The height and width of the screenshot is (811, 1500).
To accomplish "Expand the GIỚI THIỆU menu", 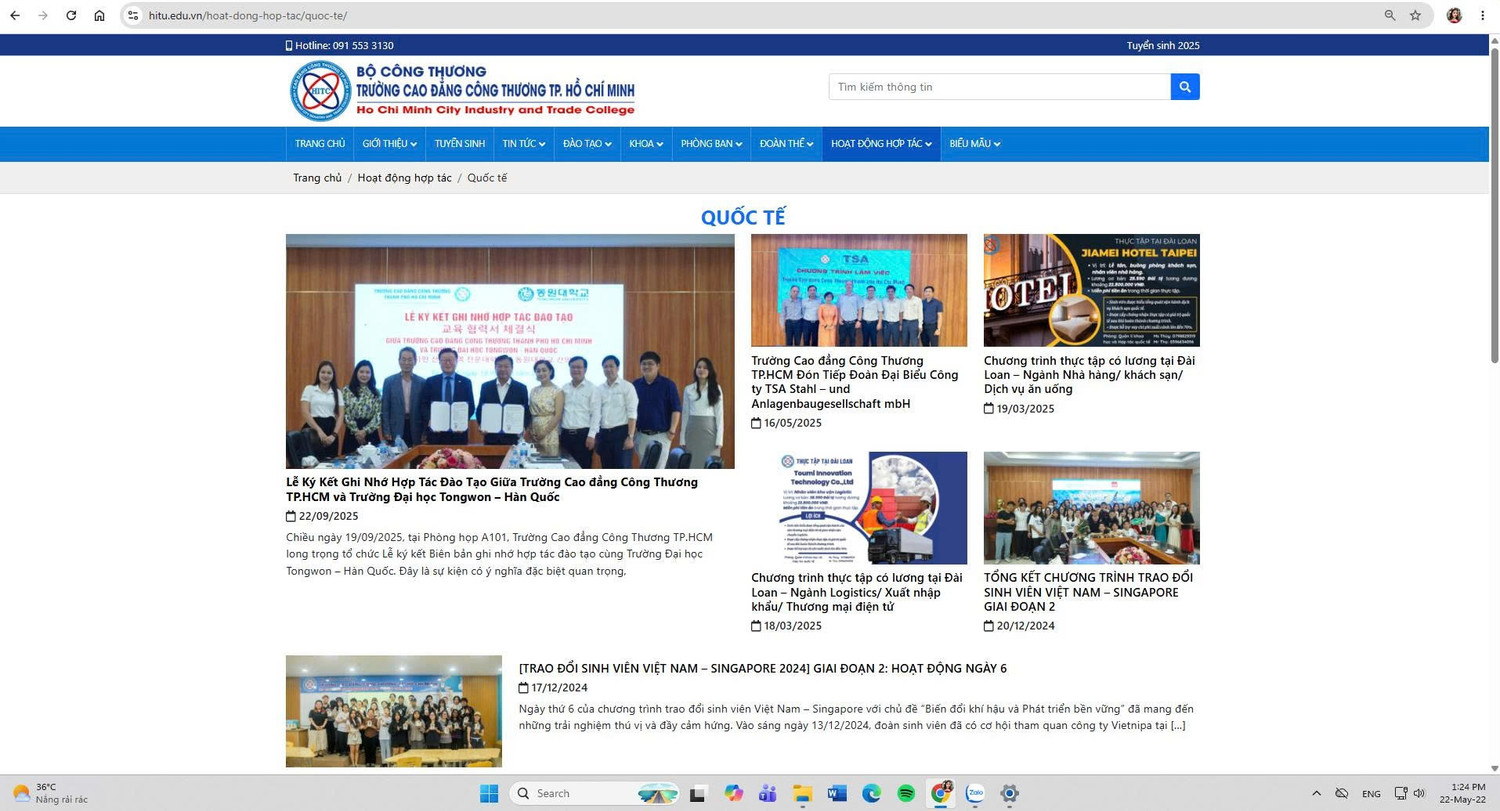I will coord(389,144).
